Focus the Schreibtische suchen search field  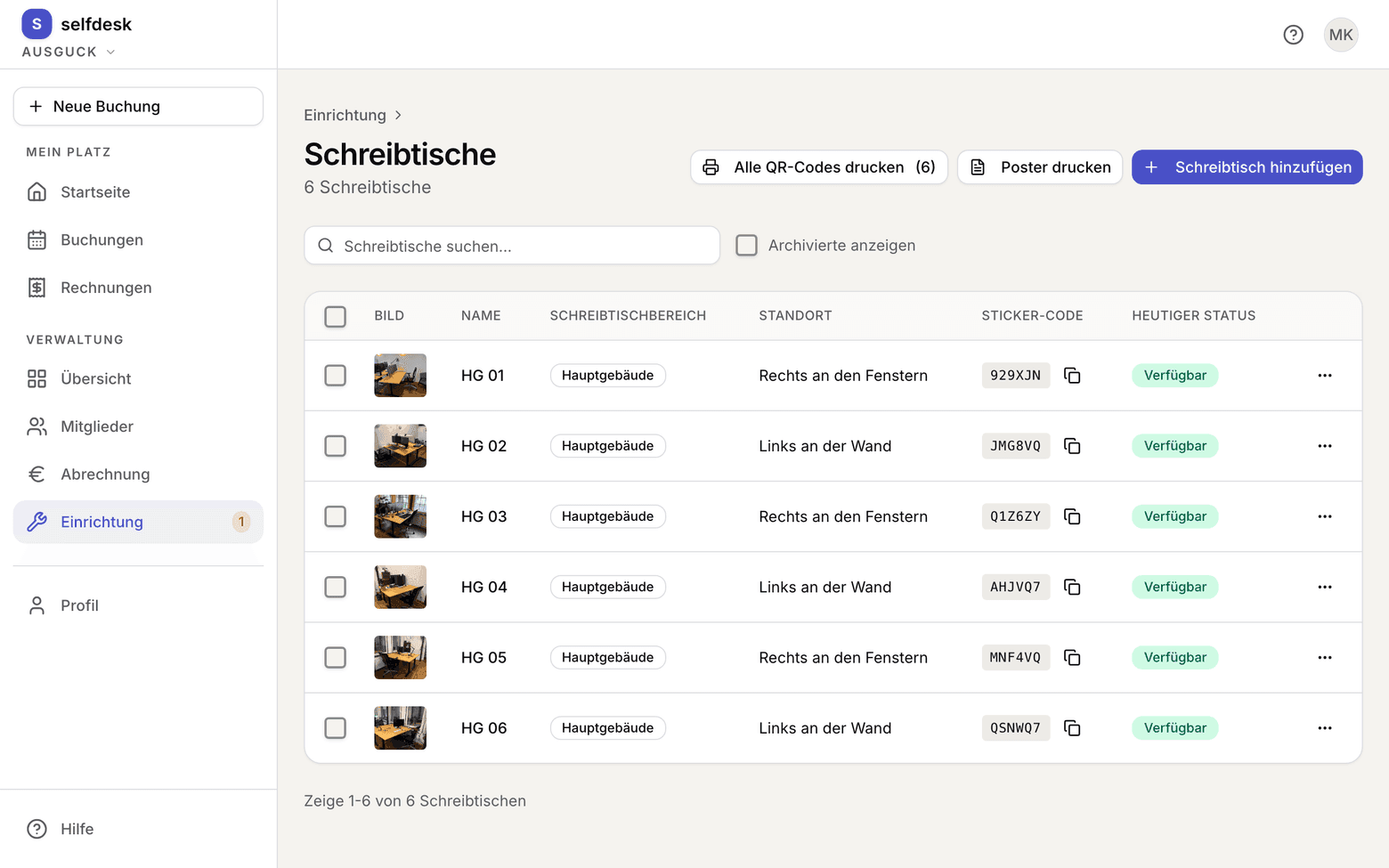512,246
